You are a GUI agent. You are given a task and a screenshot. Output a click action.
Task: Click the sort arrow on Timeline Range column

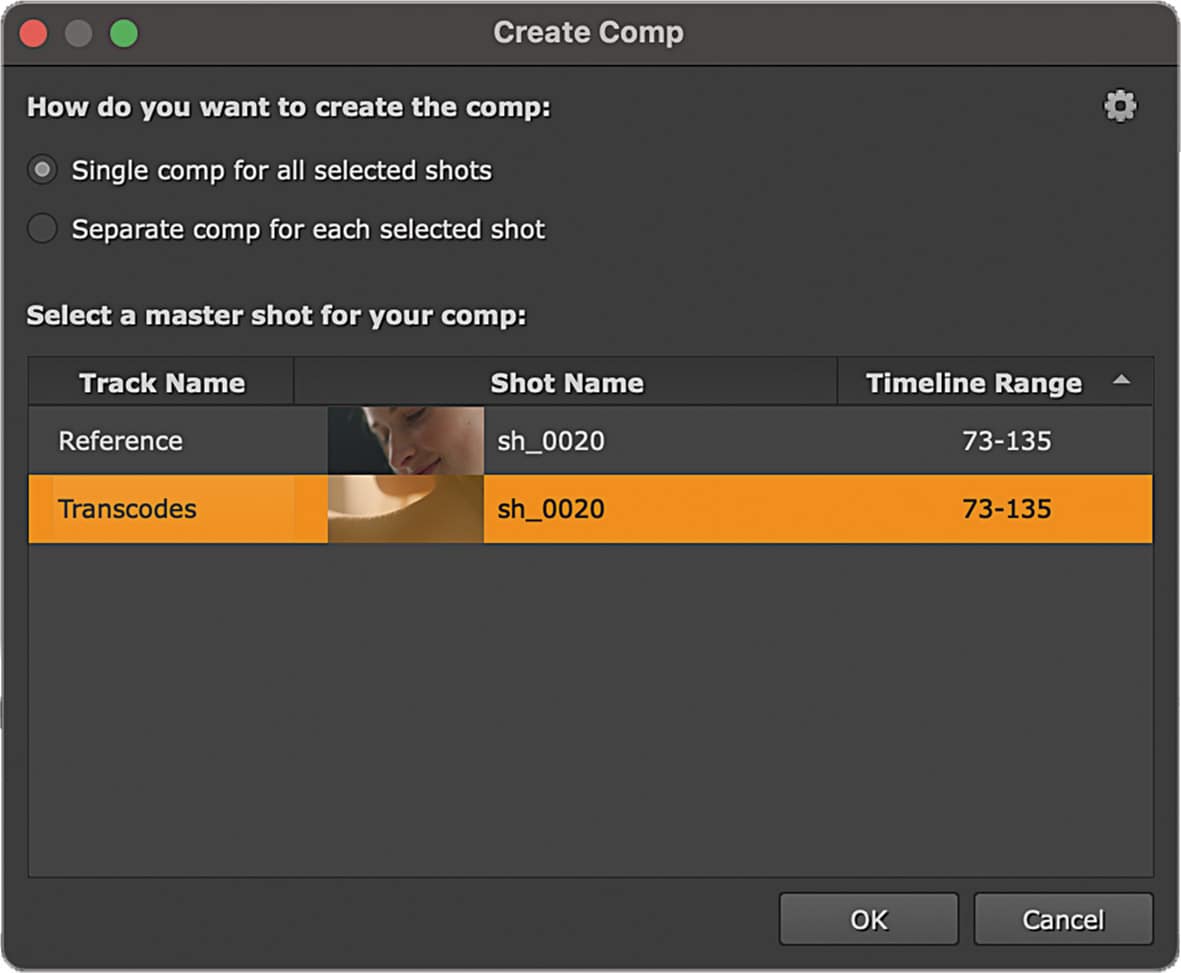(x=1122, y=381)
